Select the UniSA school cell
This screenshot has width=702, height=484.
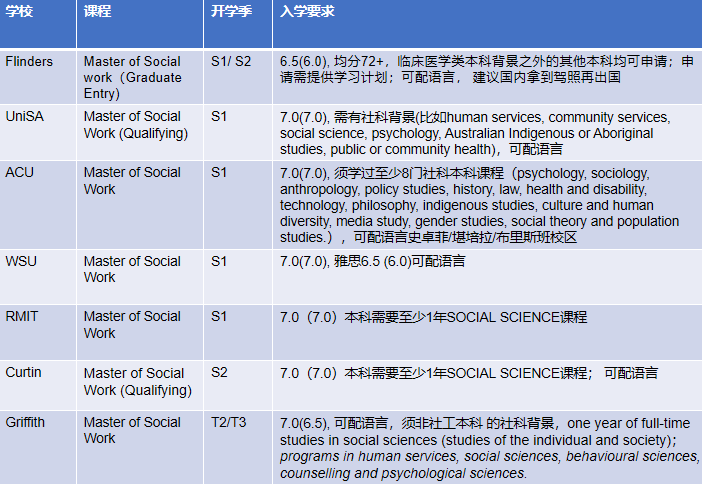tap(25, 117)
